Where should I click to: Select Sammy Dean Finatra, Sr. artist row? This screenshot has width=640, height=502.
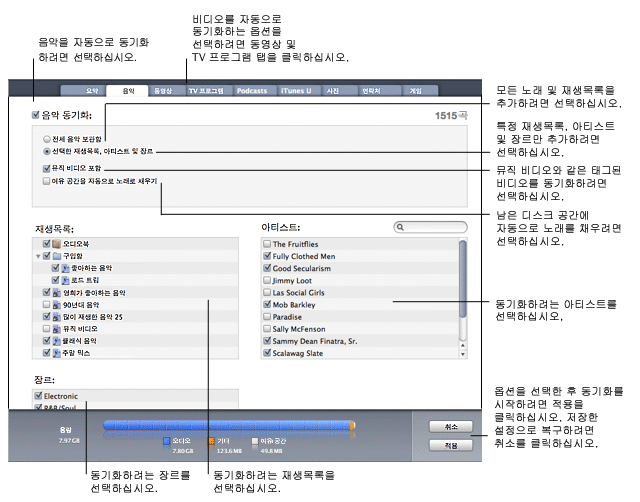click(x=360, y=341)
